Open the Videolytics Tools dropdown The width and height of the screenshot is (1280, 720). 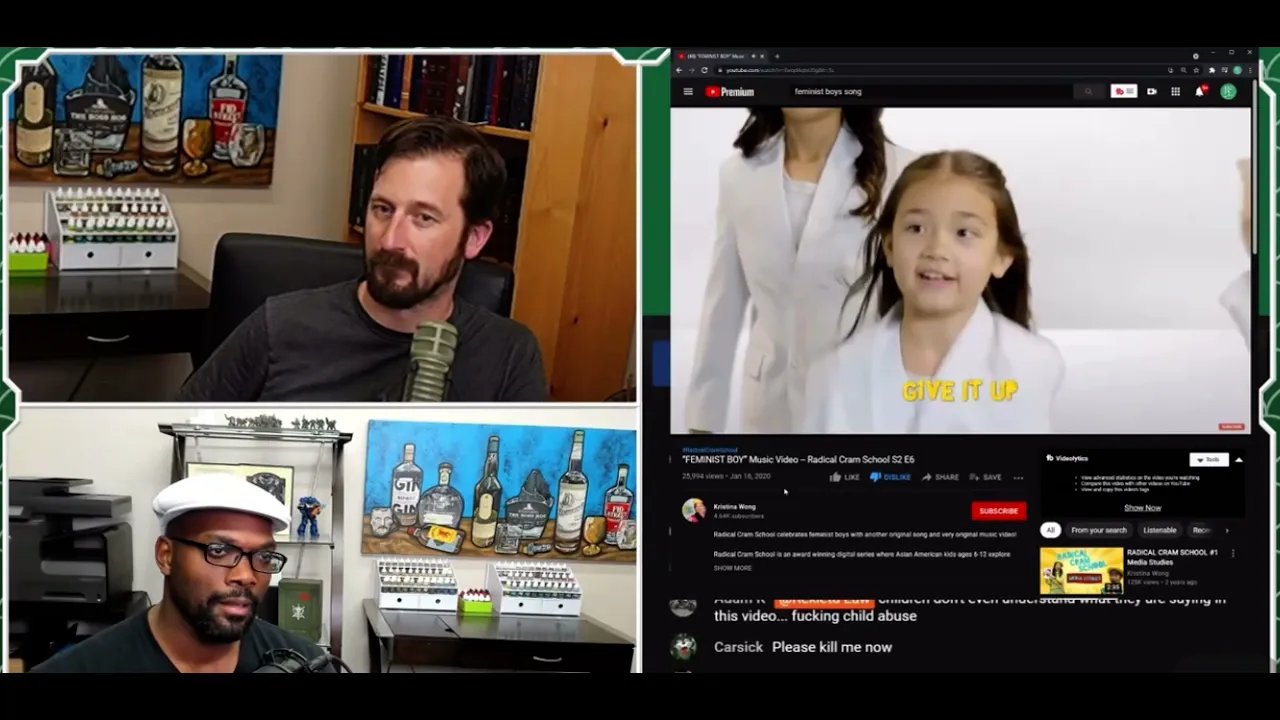tap(1209, 459)
